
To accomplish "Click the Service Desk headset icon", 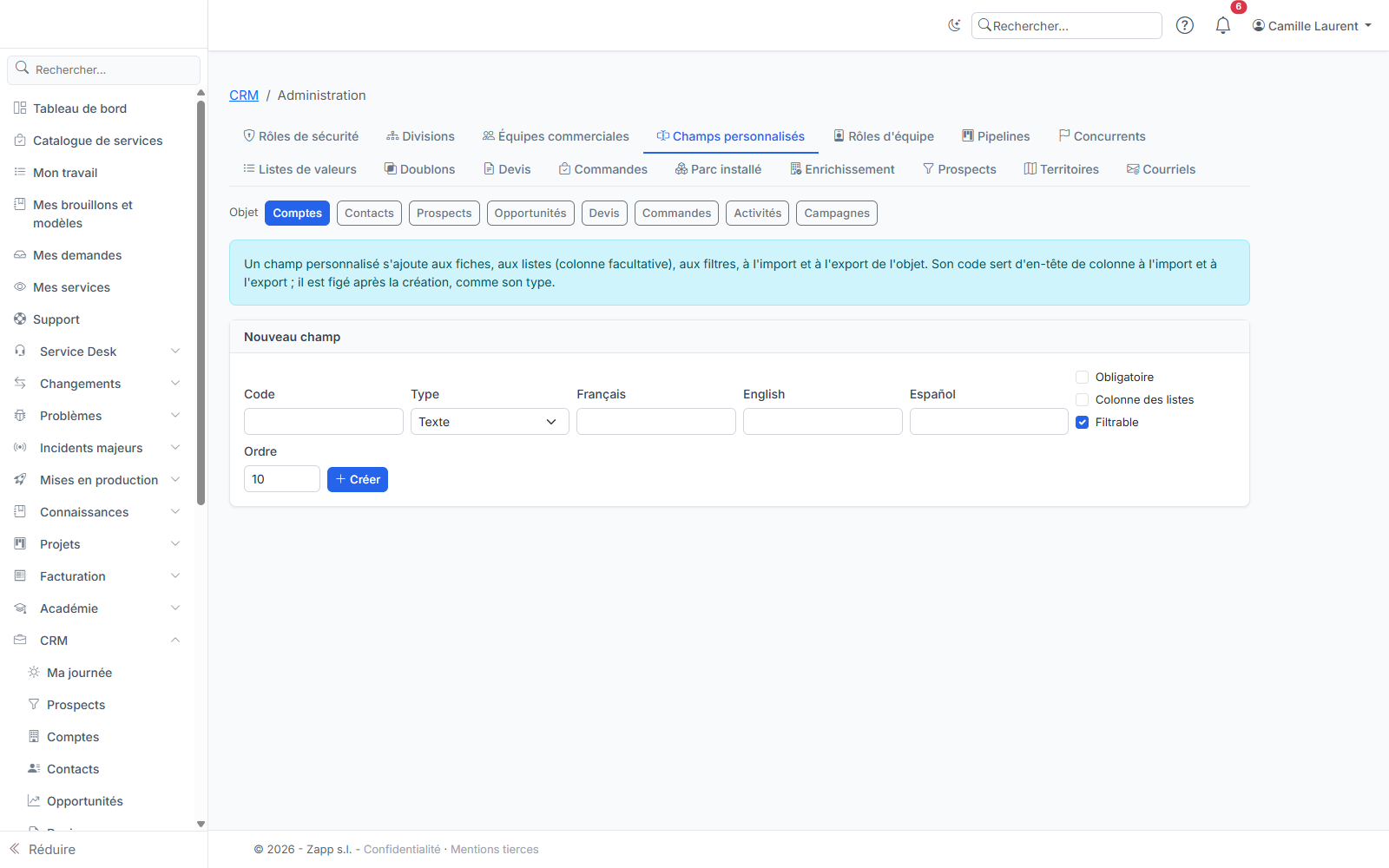I will click(x=20, y=352).
